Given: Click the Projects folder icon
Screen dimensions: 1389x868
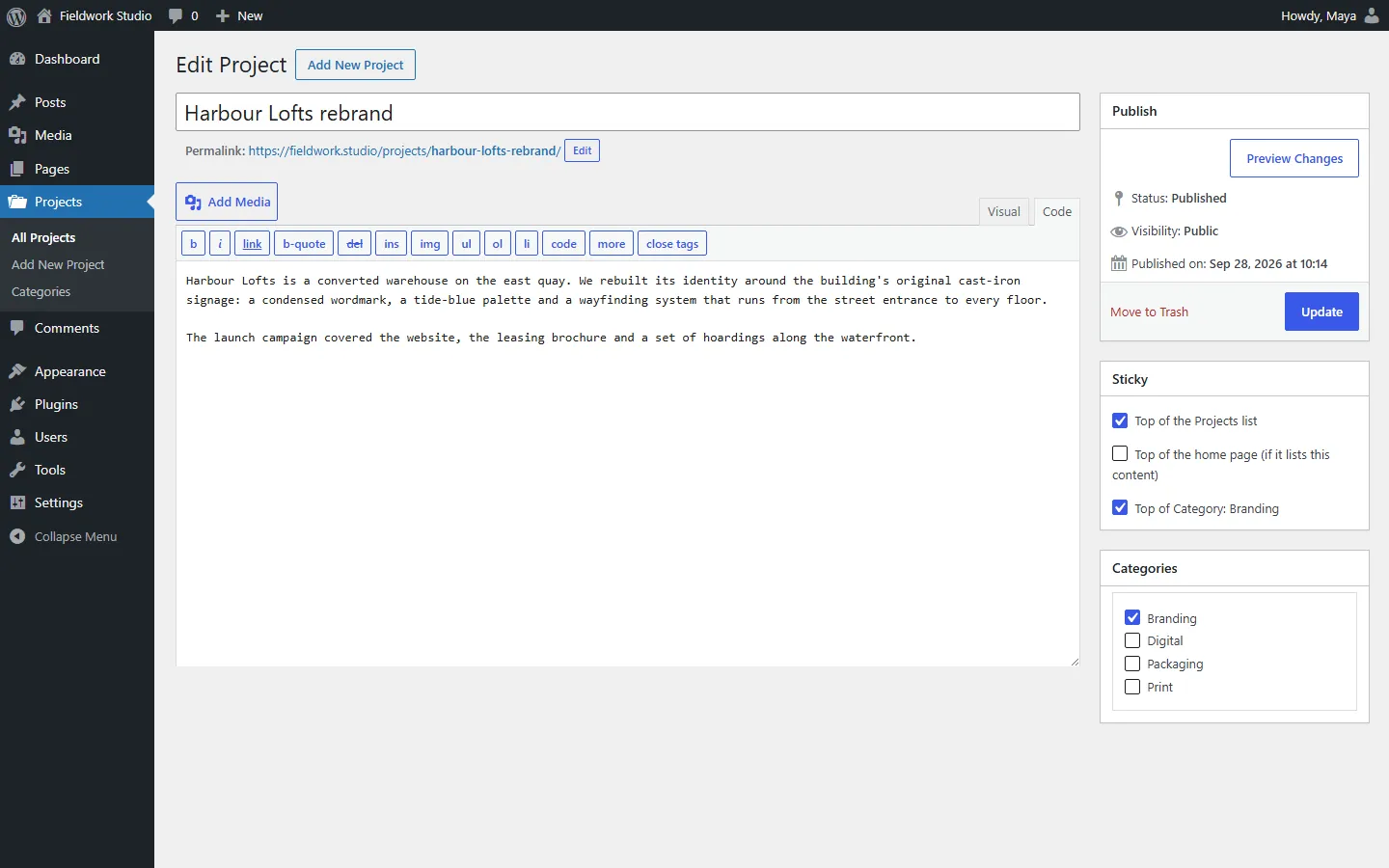Looking at the screenshot, I should click(17, 202).
